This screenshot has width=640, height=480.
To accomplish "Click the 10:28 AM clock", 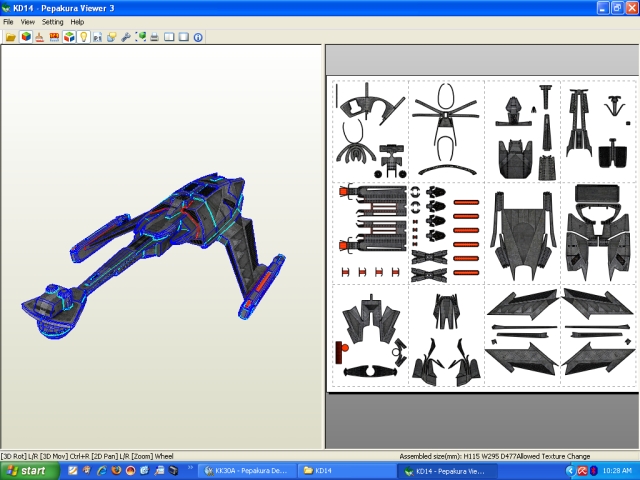I will [617, 471].
